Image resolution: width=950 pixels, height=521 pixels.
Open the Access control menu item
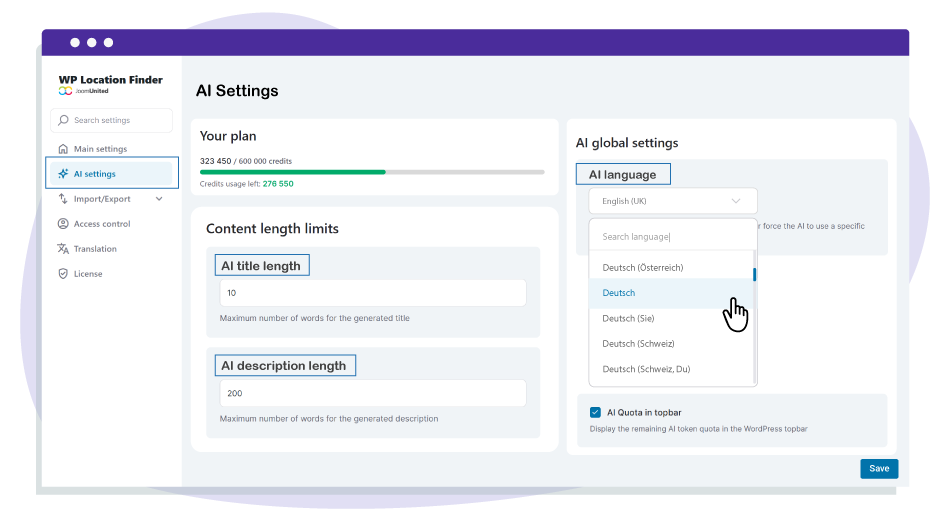[102, 224]
